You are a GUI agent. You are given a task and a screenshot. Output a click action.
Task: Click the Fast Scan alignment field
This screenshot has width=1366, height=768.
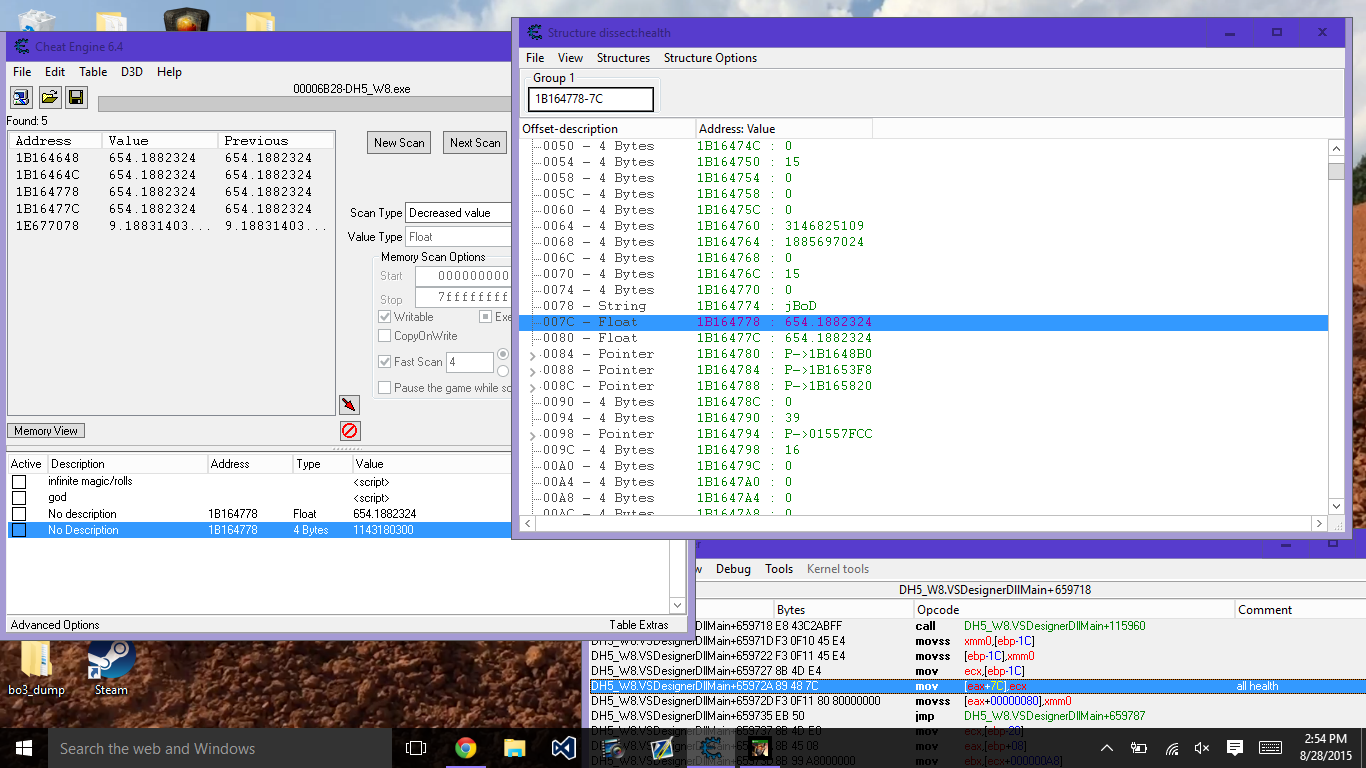point(470,362)
